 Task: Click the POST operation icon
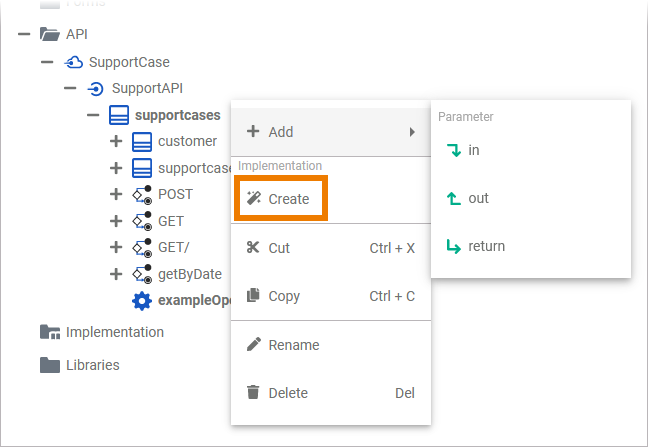click(142, 194)
